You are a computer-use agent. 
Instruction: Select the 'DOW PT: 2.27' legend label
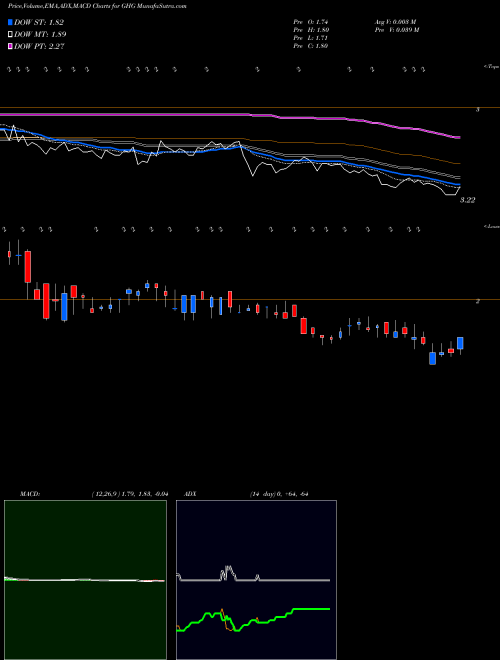[39, 46]
